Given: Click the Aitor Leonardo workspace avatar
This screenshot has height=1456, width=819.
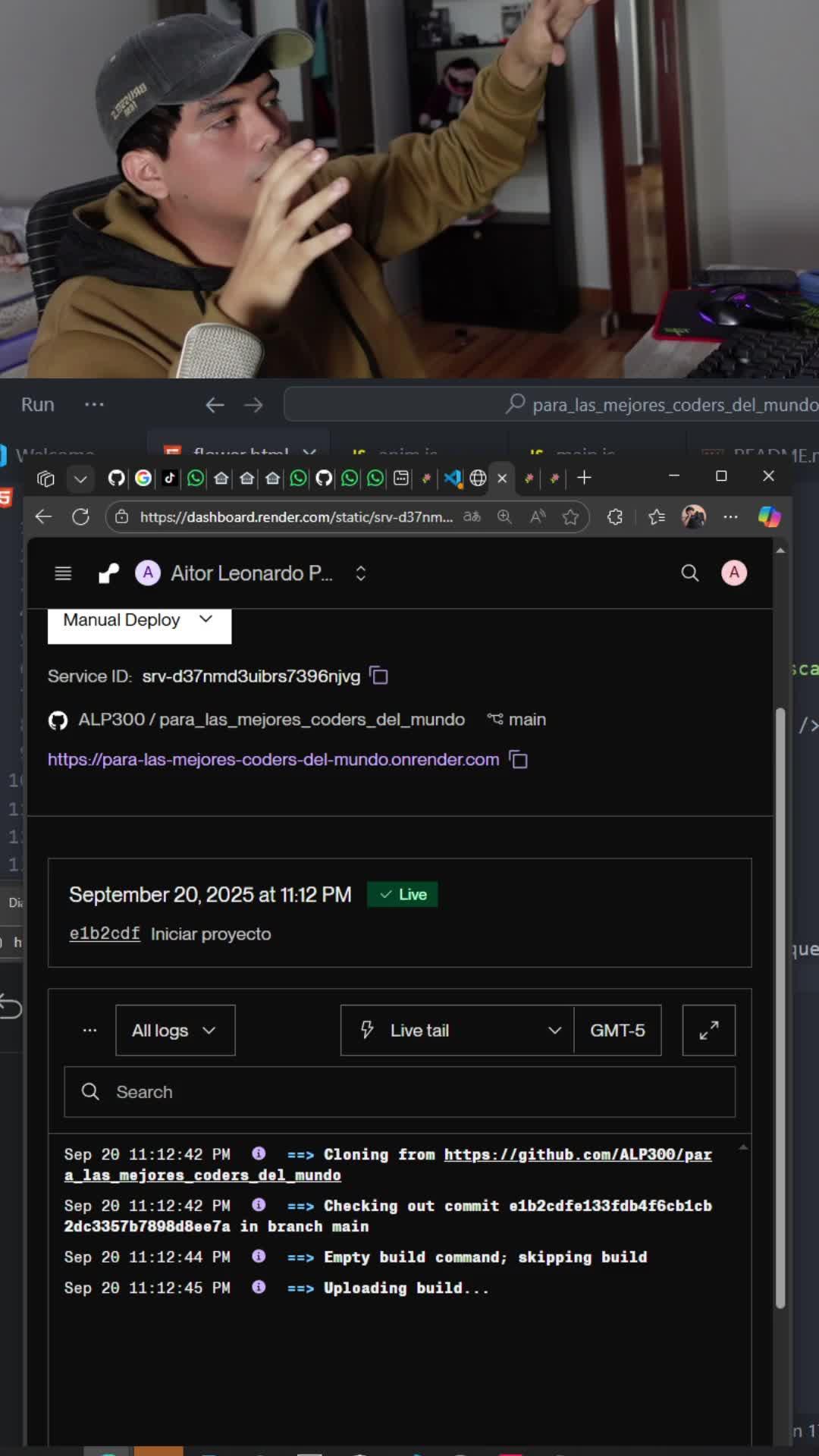Looking at the screenshot, I should pos(148,573).
